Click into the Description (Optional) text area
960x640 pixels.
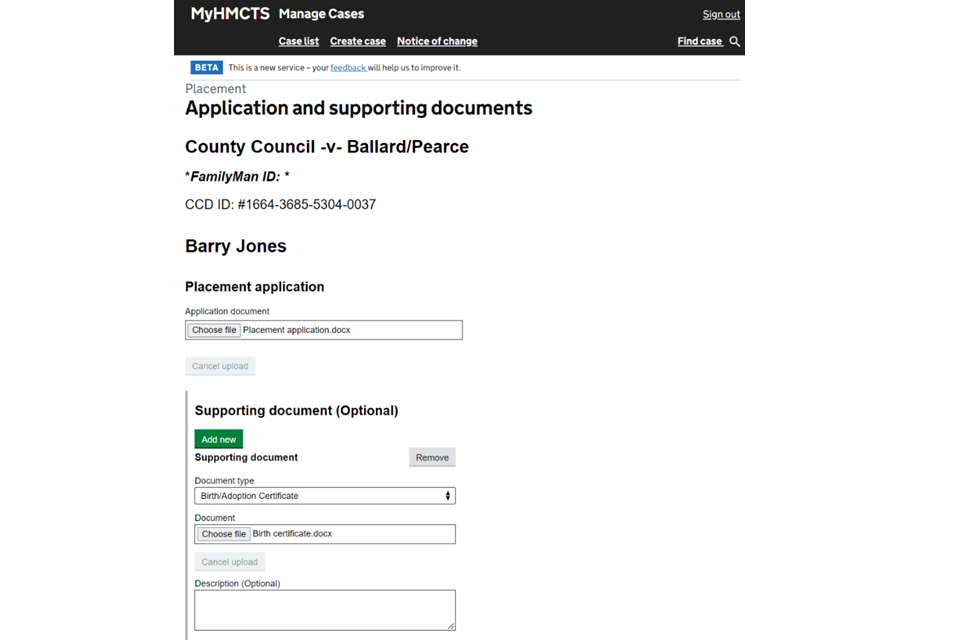[x=324, y=610]
